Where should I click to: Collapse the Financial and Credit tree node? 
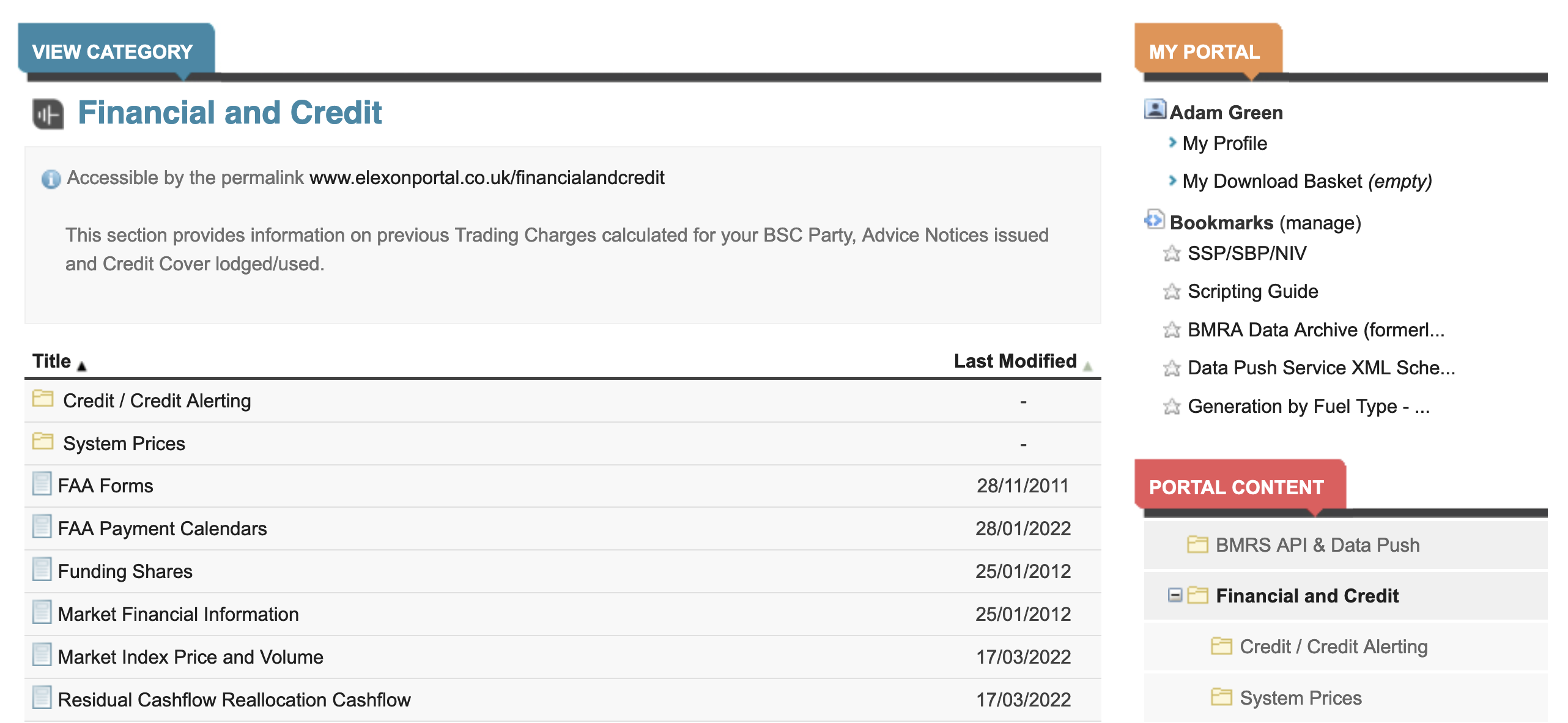pos(1174,595)
